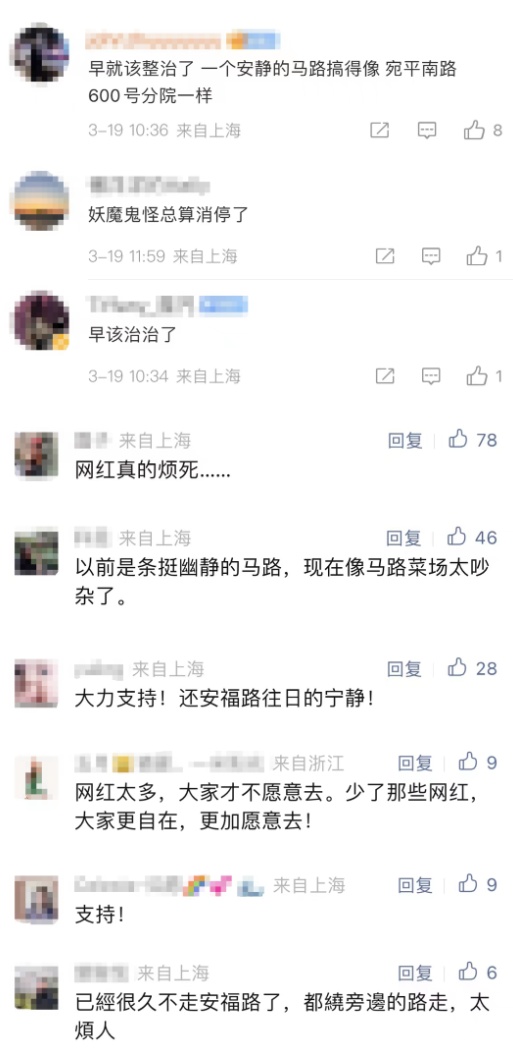Image resolution: width=513 pixels, height=1054 pixels.
Task: Reply to the comment from 浙江
Action: [x=415, y=763]
